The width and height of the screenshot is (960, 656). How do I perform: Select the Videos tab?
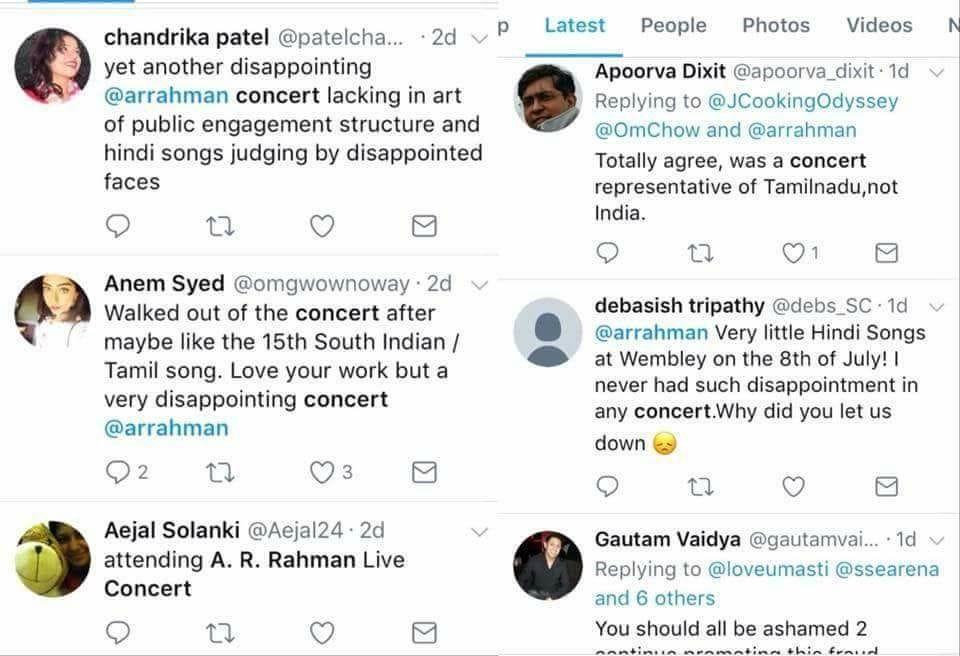(879, 26)
